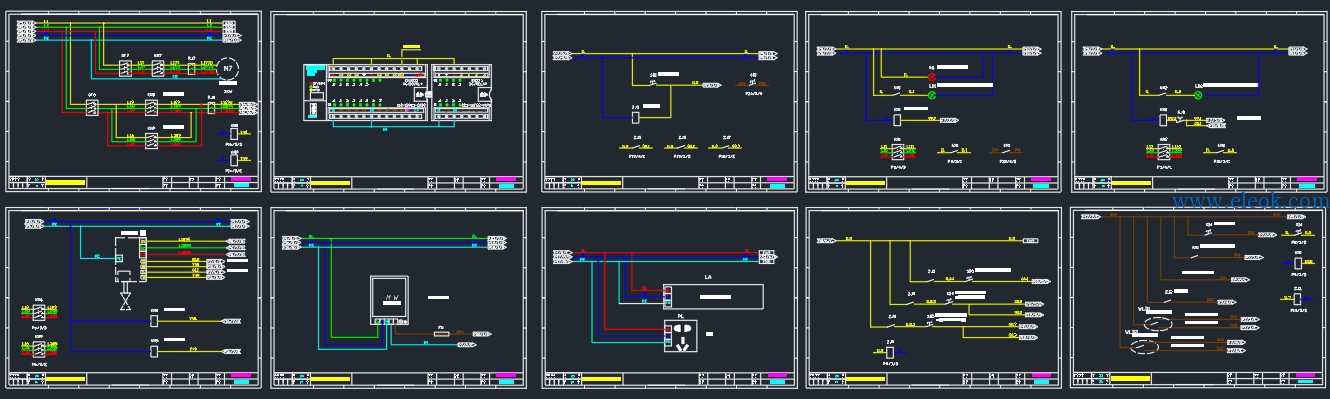Open the motor power circuit sheet
Viewport: 1330px width, 399px height.
[x=134, y=101]
